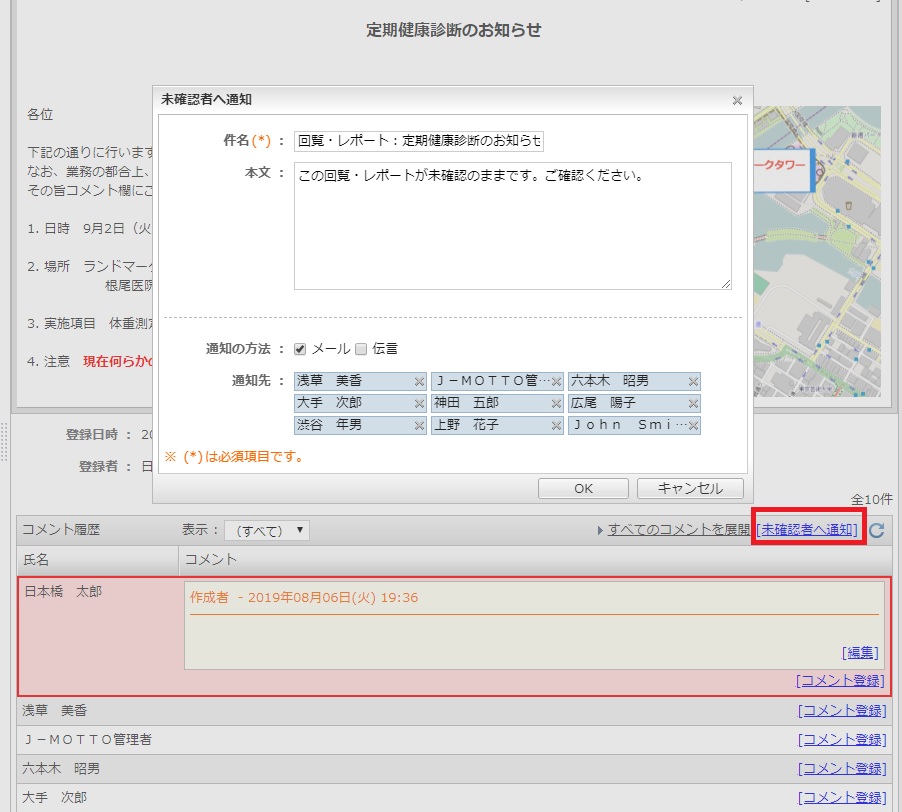902x812 pixels.
Task: Remove 神田 五郎 from recipients
Action: pyautogui.click(x=556, y=403)
